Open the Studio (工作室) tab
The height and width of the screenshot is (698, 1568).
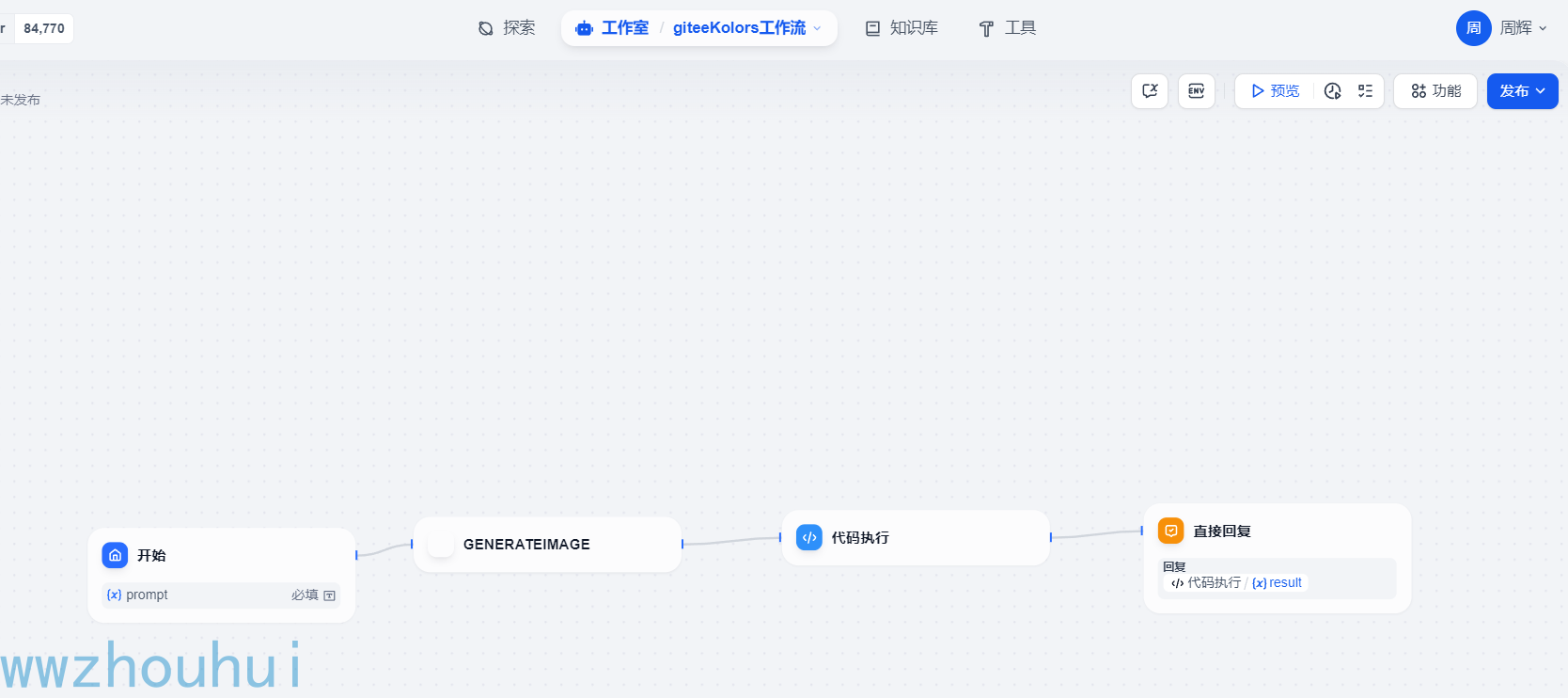[612, 28]
